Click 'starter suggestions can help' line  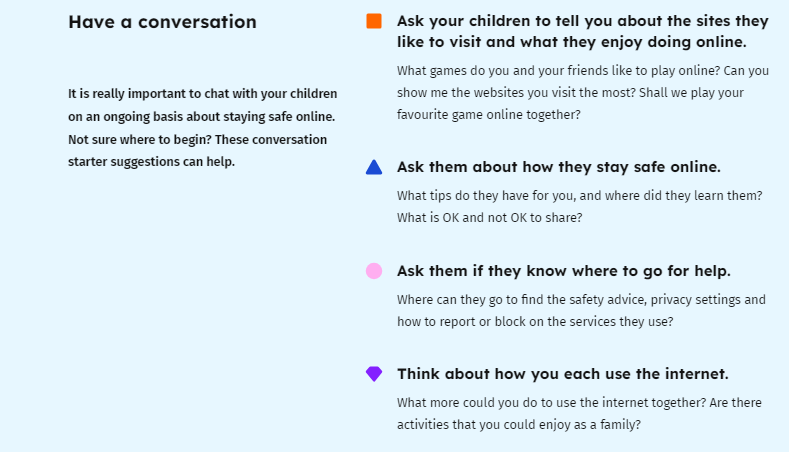151,162
